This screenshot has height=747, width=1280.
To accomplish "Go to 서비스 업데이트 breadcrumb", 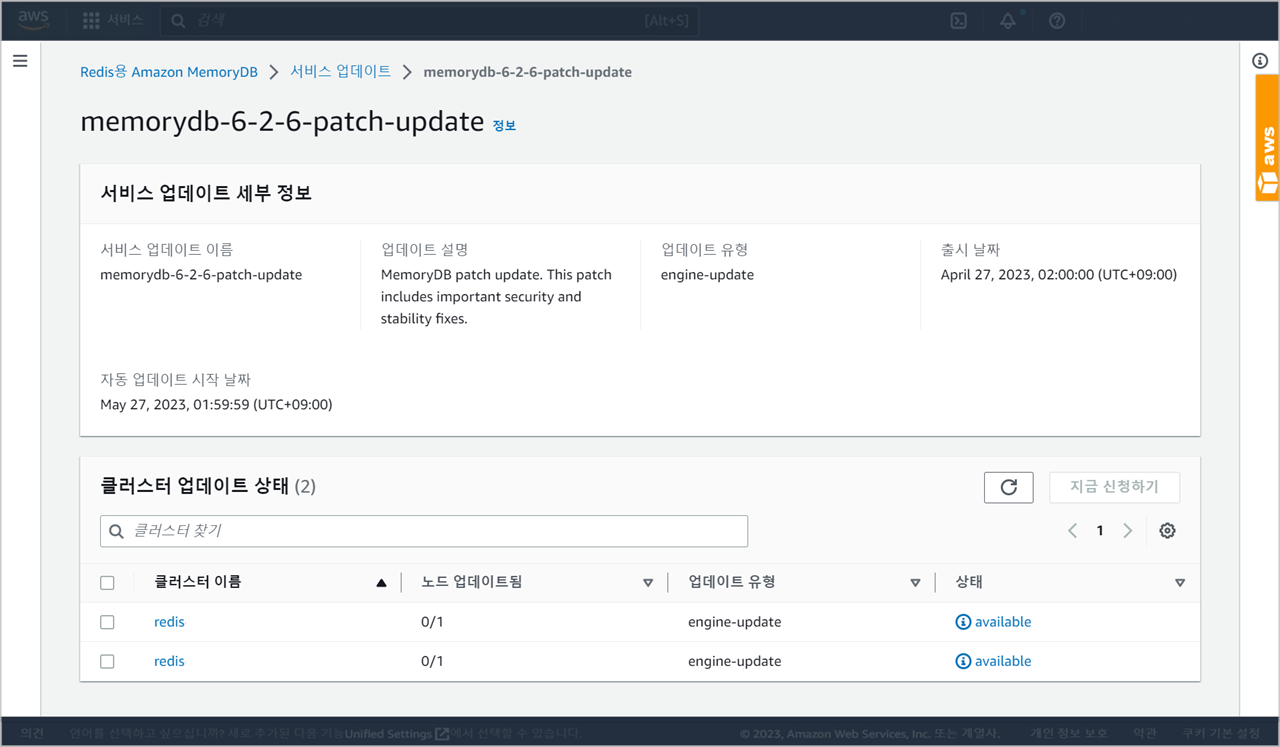I will 340,72.
